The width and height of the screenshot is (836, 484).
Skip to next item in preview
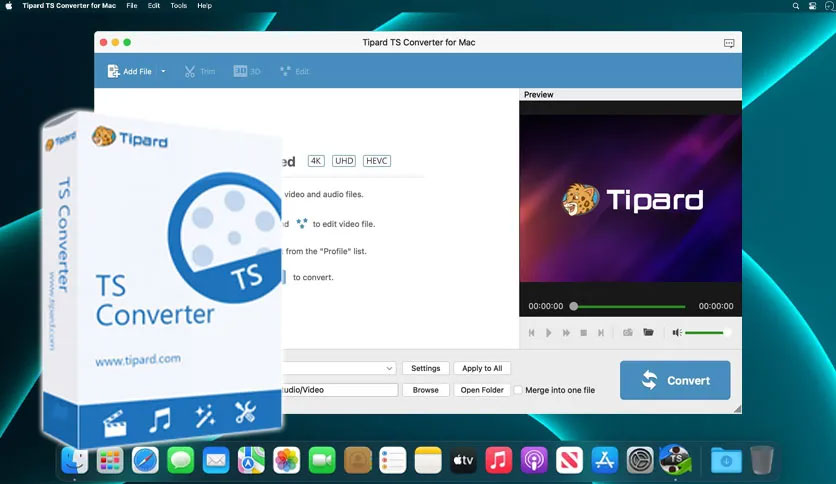pos(601,333)
